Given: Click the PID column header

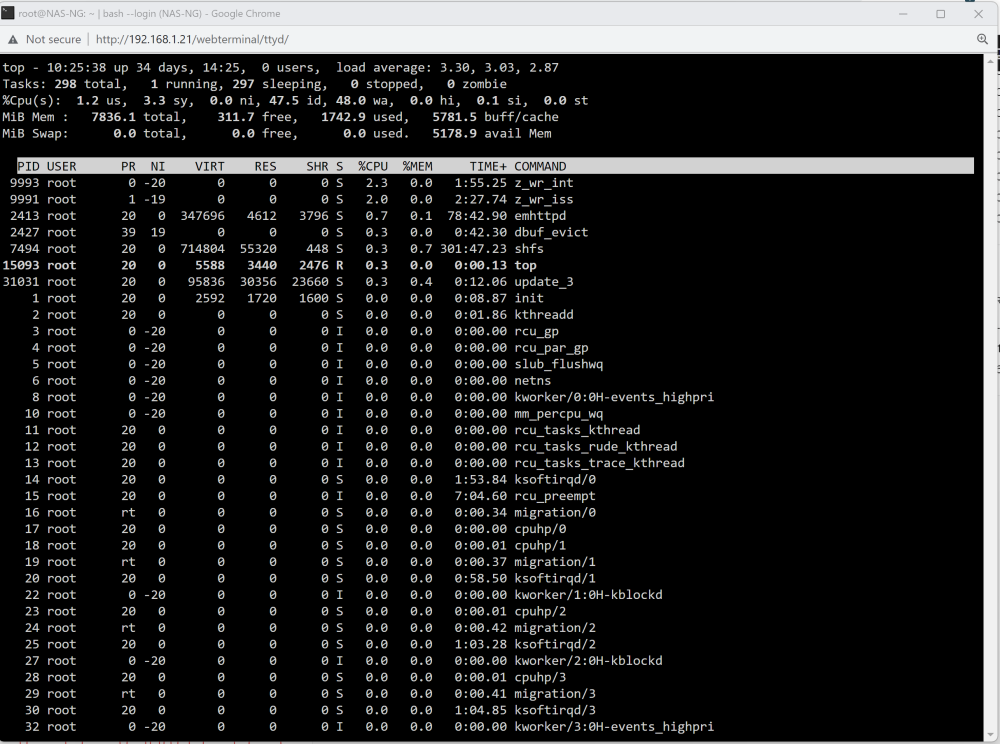Looking at the screenshot, I should 28,166.
